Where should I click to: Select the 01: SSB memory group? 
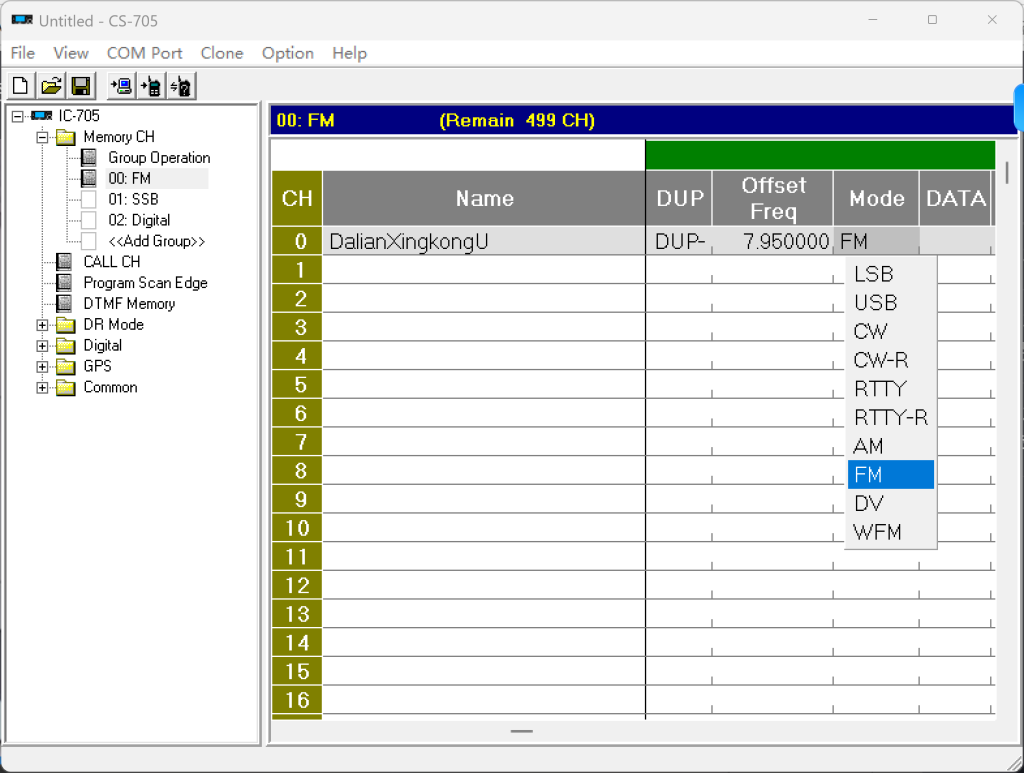click(x=133, y=199)
